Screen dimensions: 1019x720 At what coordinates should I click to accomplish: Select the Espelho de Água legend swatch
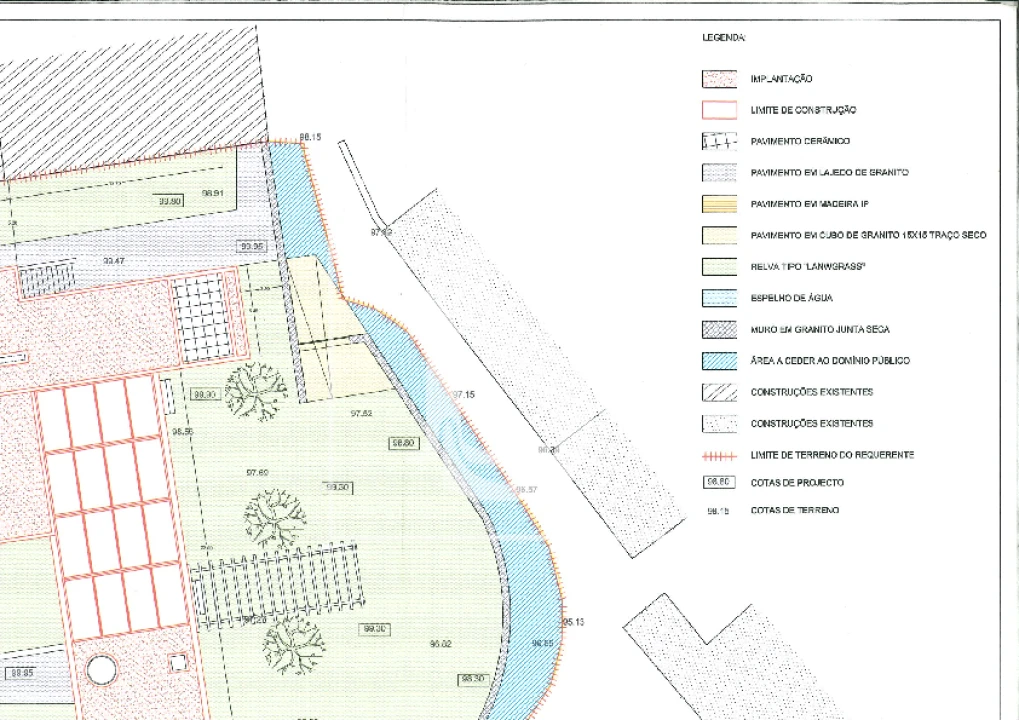[x=718, y=298]
